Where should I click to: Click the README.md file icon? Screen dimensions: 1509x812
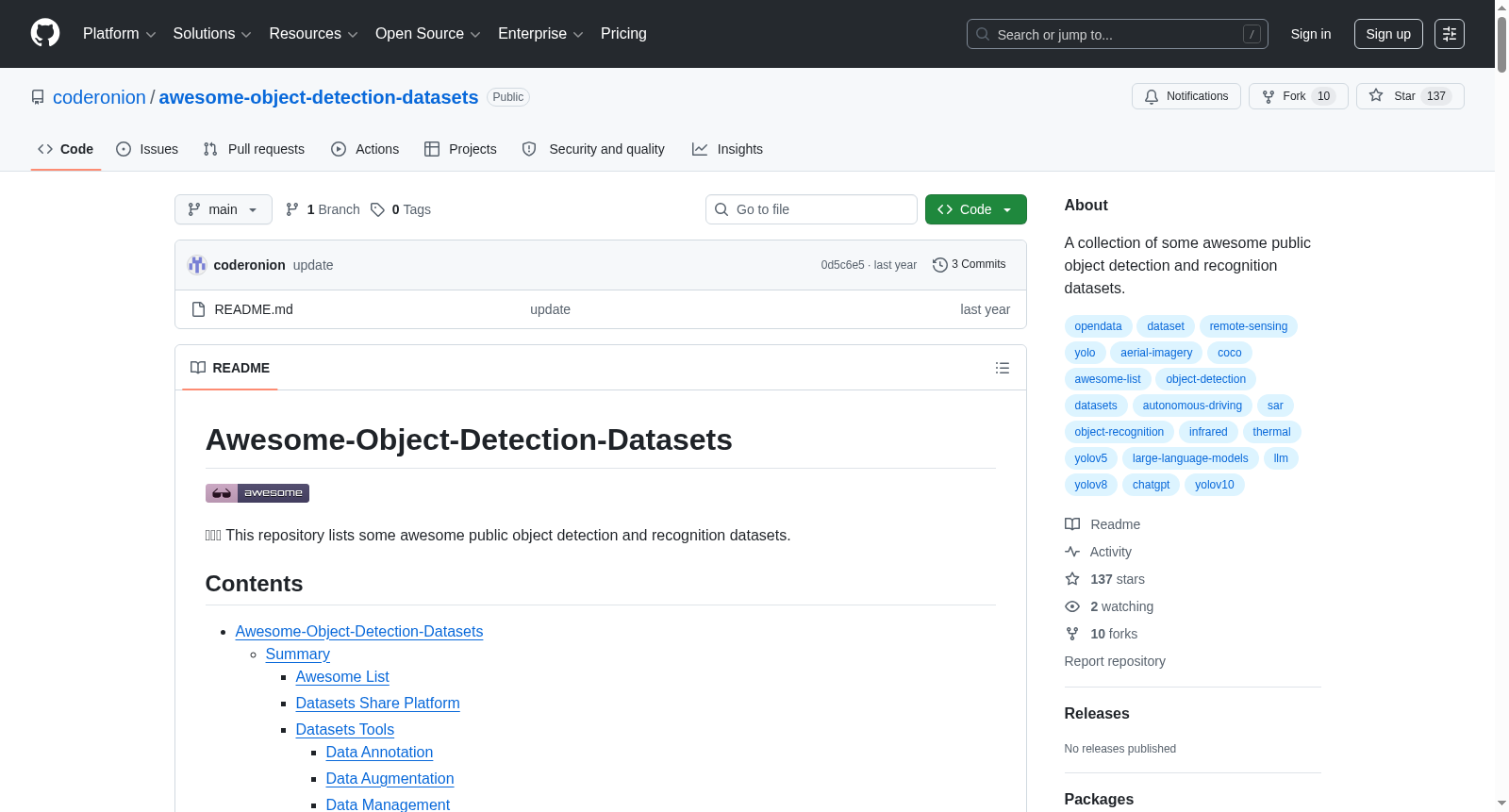pyautogui.click(x=198, y=309)
